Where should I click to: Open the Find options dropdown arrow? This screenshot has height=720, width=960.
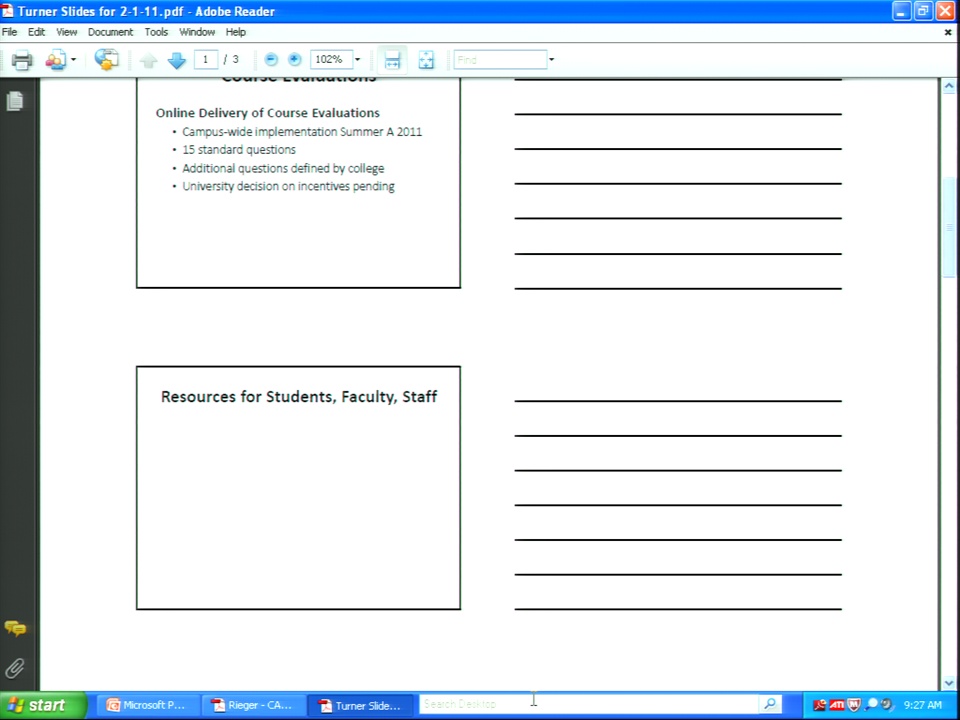pyautogui.click(x=551, y=60)
